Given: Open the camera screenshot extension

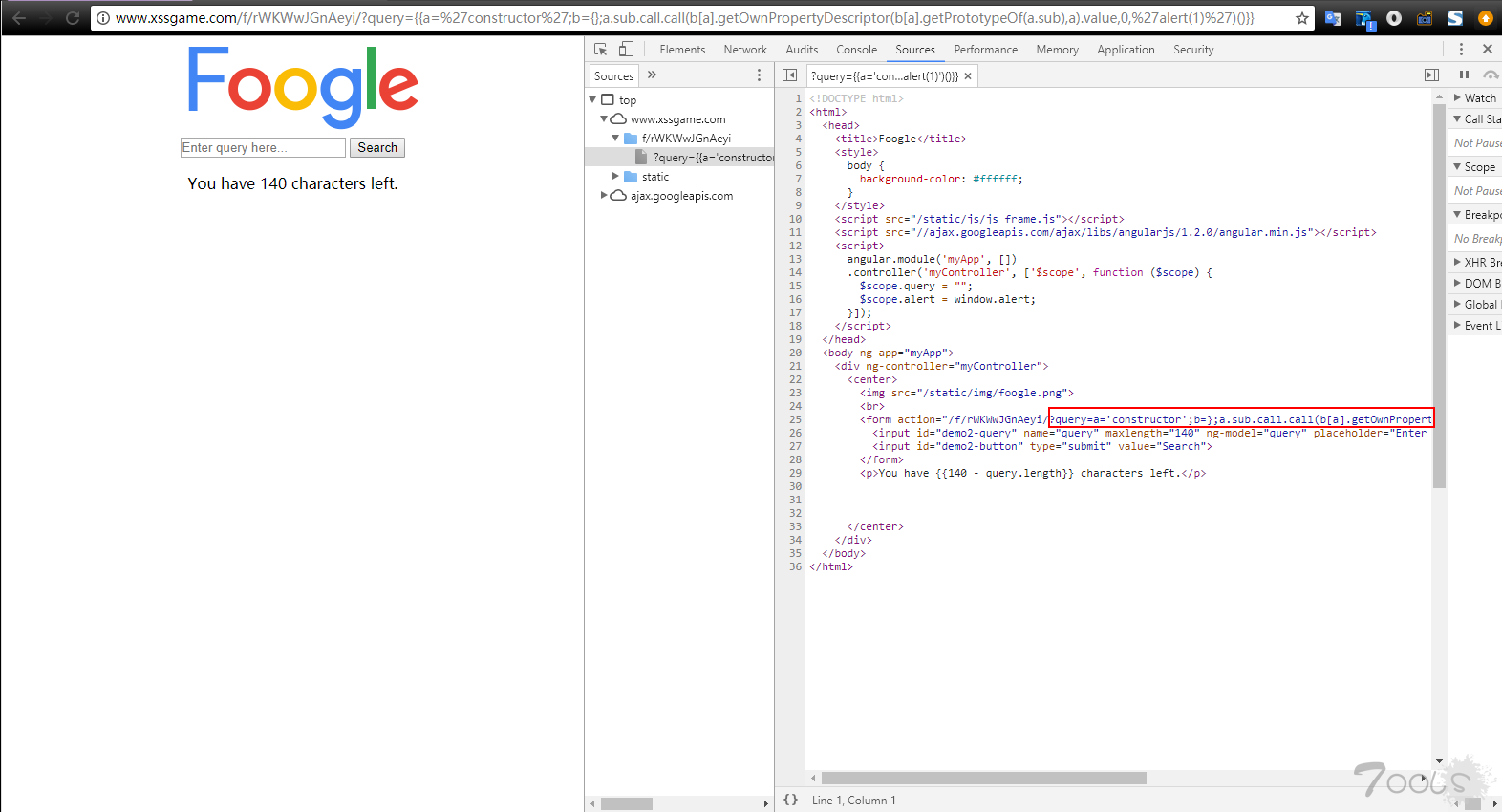Looking at the screenshot, I should tap(1425, 18).
